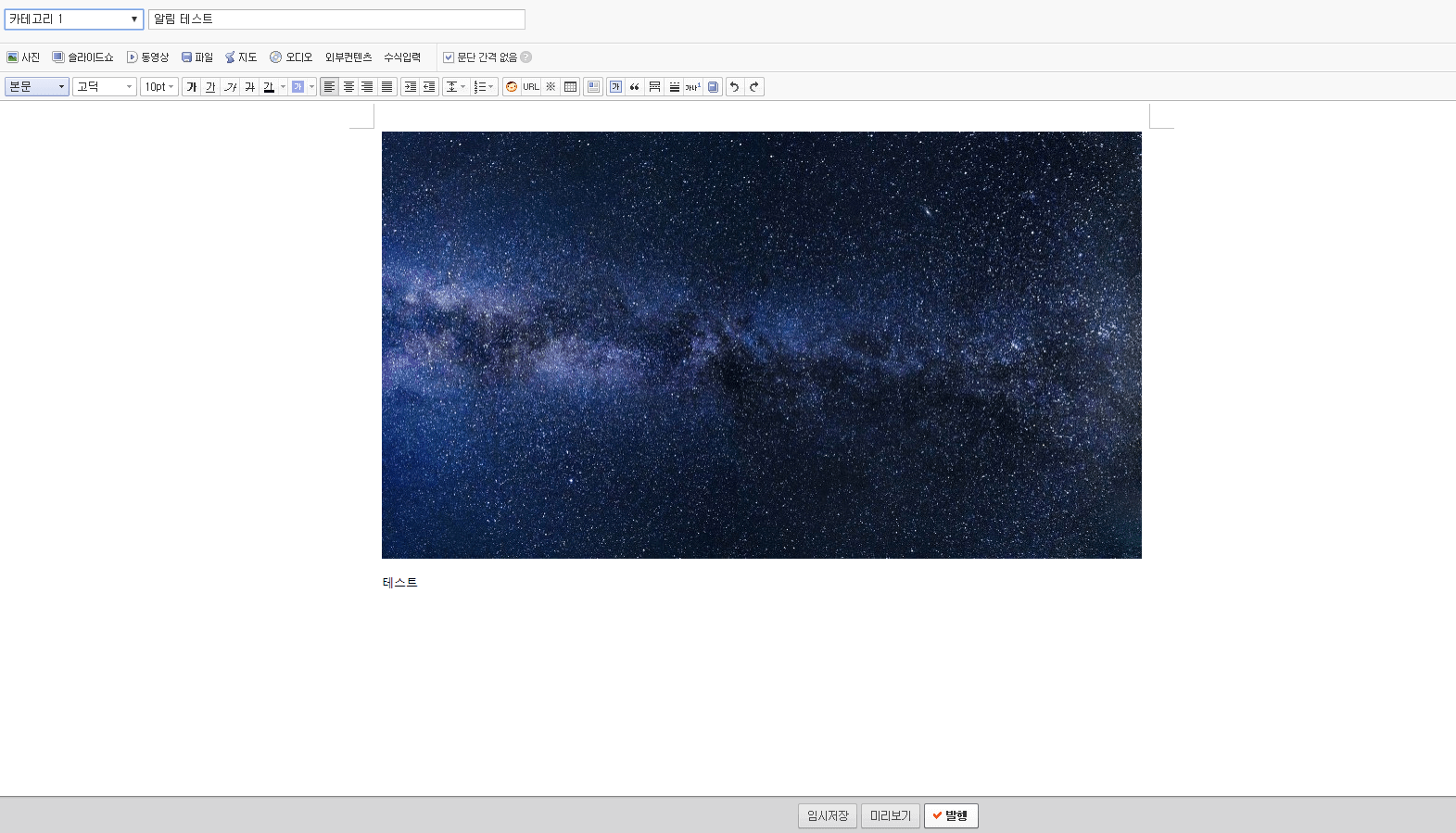Click the 발행 publish button
The image size is (1456, 833).
tap(951, 815)
